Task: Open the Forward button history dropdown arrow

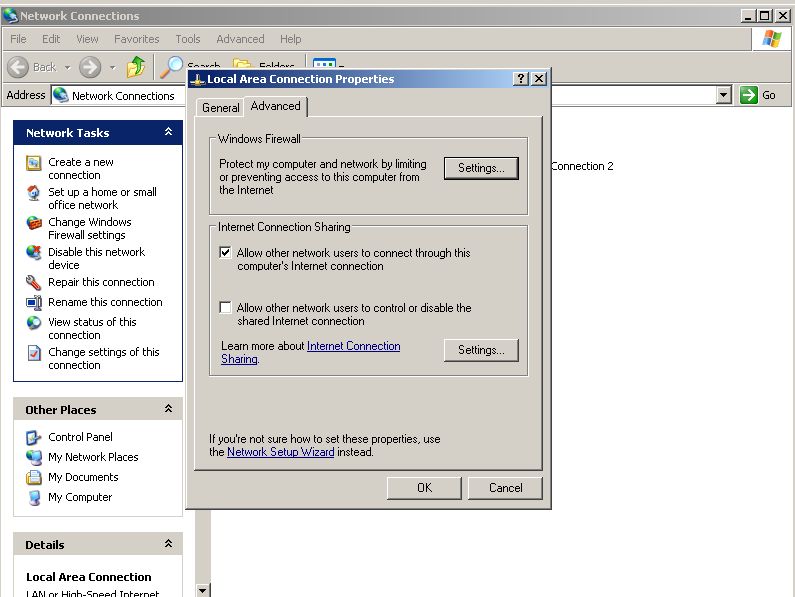Action: [113, 67]
